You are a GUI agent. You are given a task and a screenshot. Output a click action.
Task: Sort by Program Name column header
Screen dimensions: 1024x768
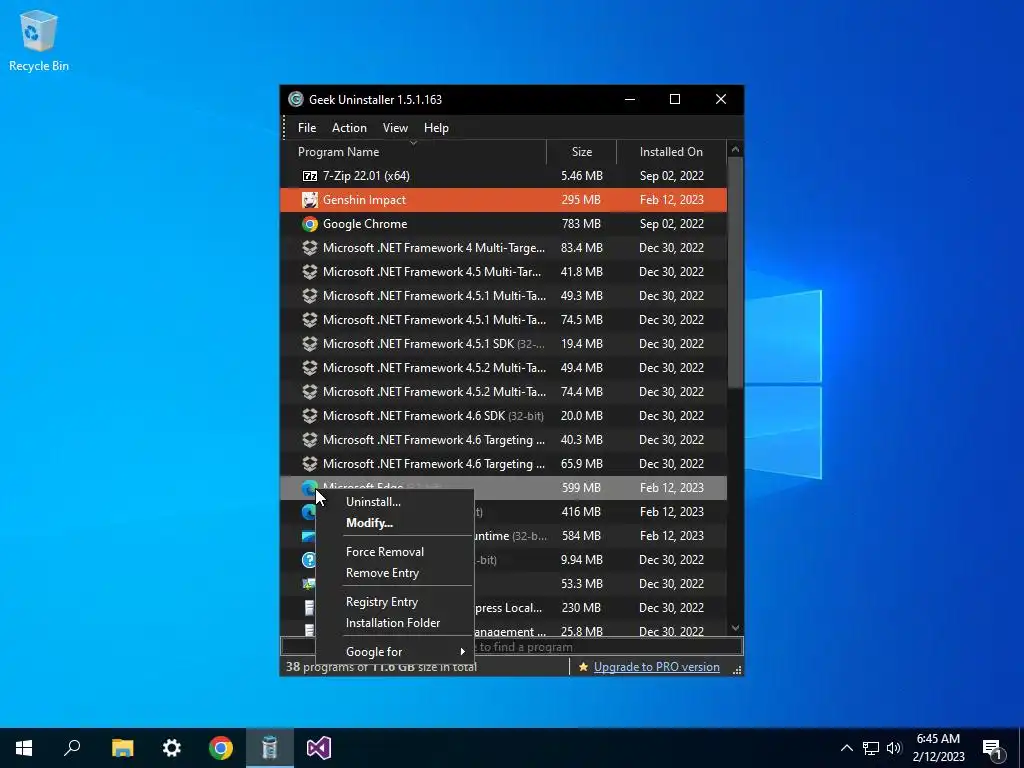pos(414,152)
